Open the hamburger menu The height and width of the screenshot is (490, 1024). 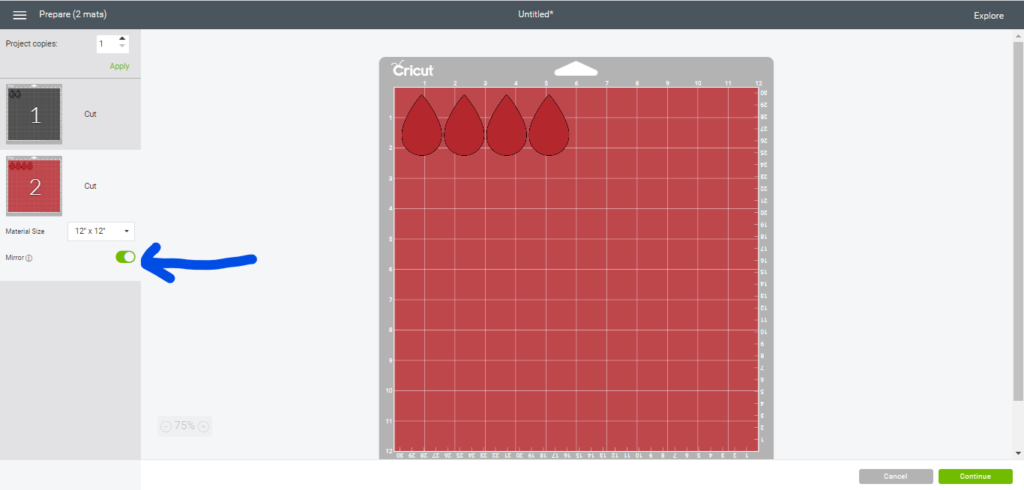click(19, 15)
